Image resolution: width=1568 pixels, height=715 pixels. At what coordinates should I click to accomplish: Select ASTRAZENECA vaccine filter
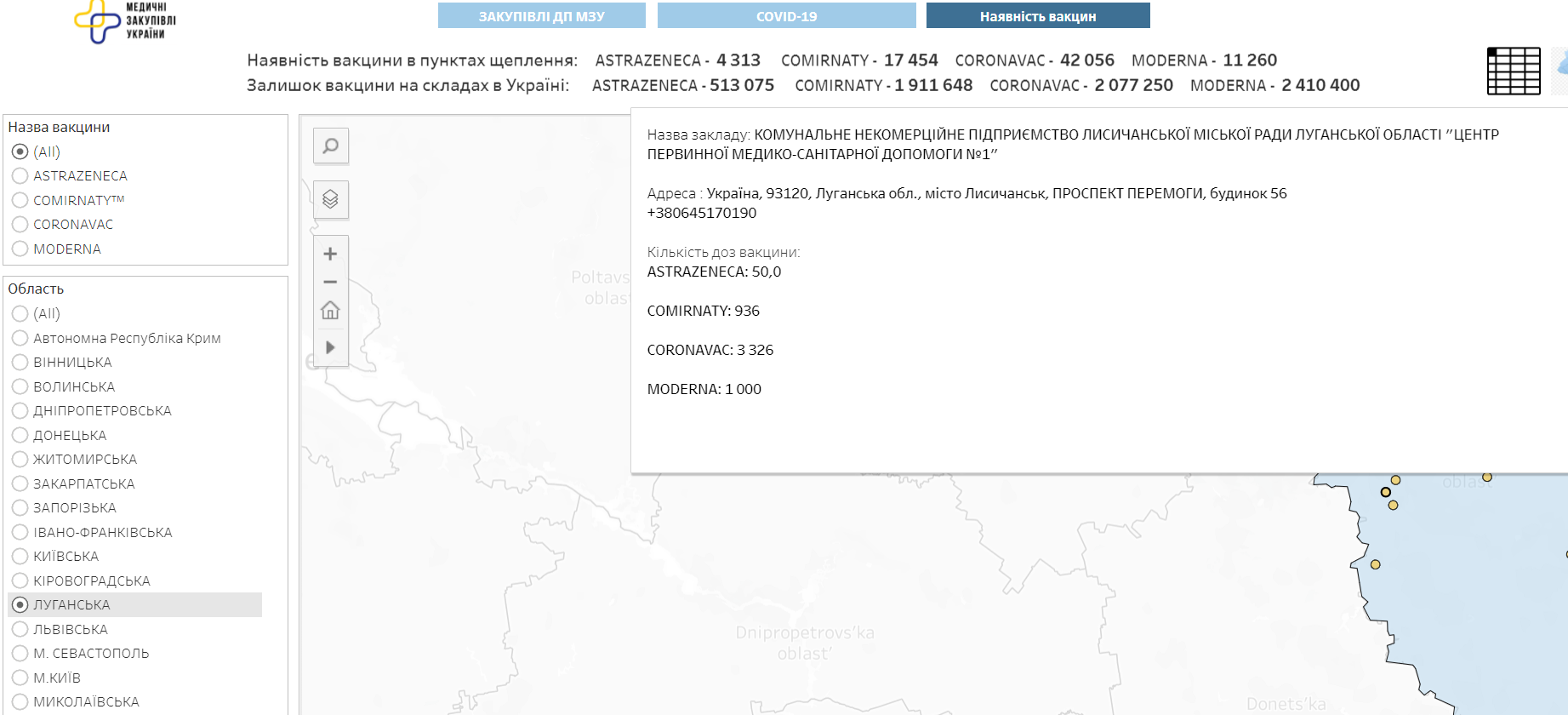[20, 176]
